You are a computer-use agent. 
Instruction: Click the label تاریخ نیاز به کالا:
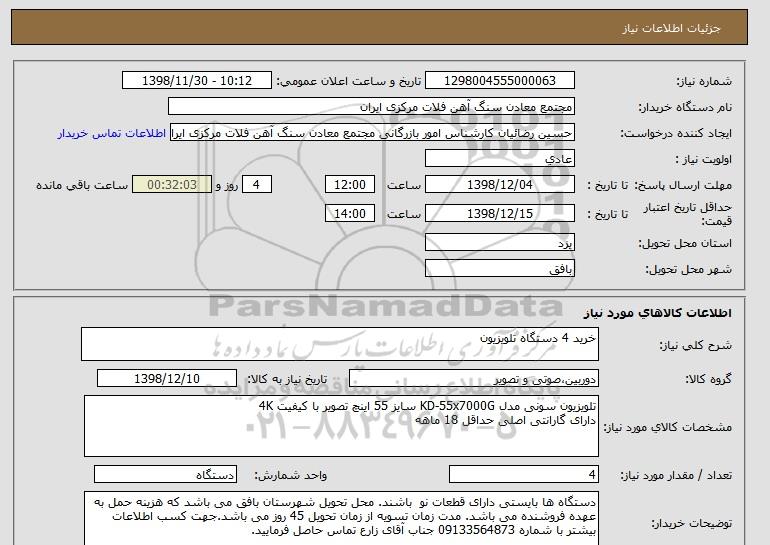287,379
